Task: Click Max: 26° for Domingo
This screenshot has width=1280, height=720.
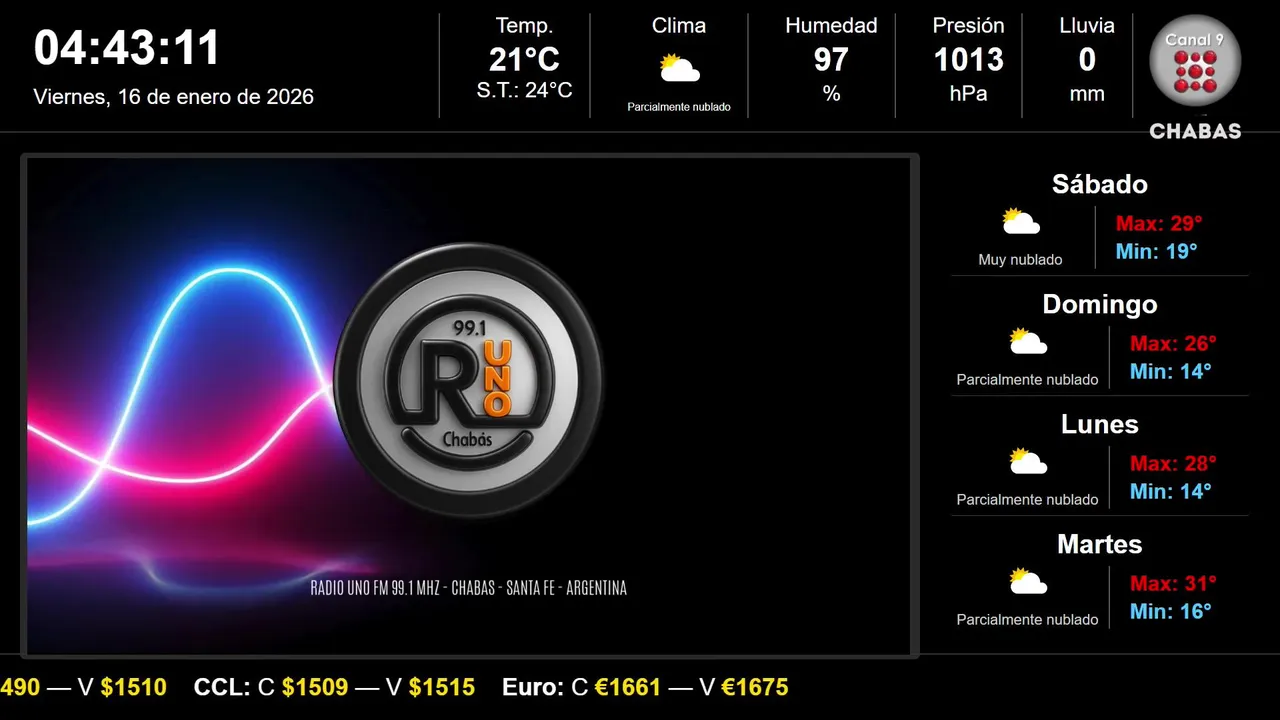Action: click(1173, 343)
